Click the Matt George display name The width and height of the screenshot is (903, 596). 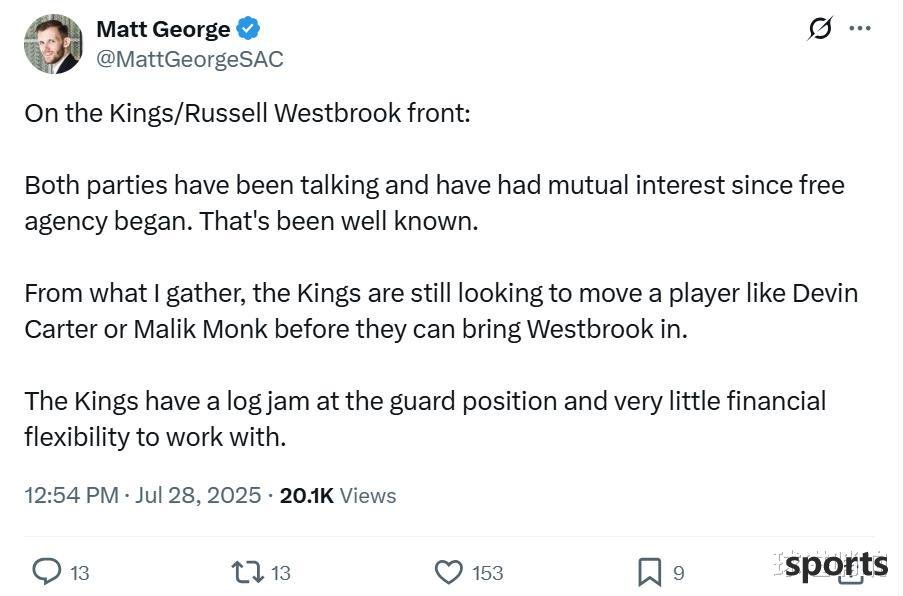[163, 29]
